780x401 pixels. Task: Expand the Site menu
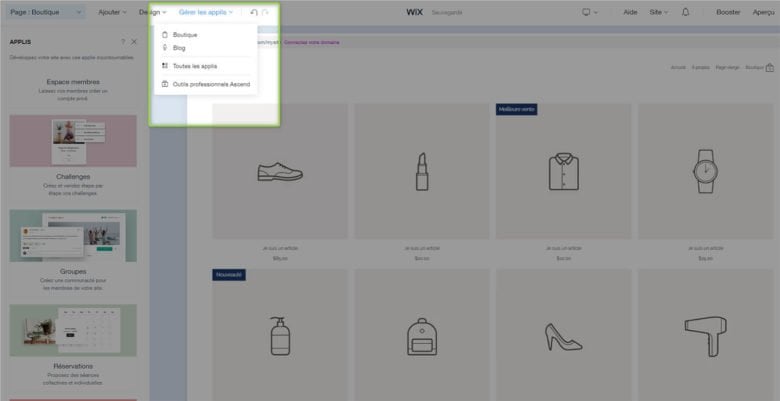[659, 12]
